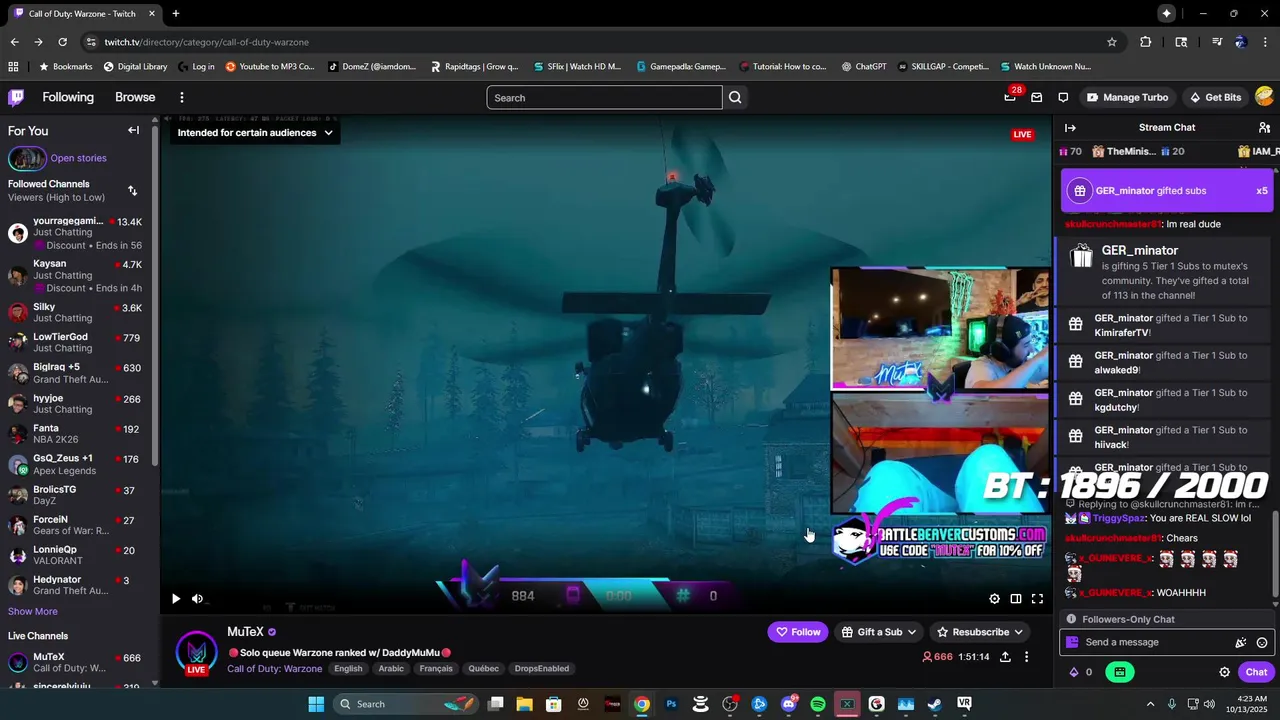Open the Bits icon in message box
The image size is (1280, 720).
(1241, 642)
